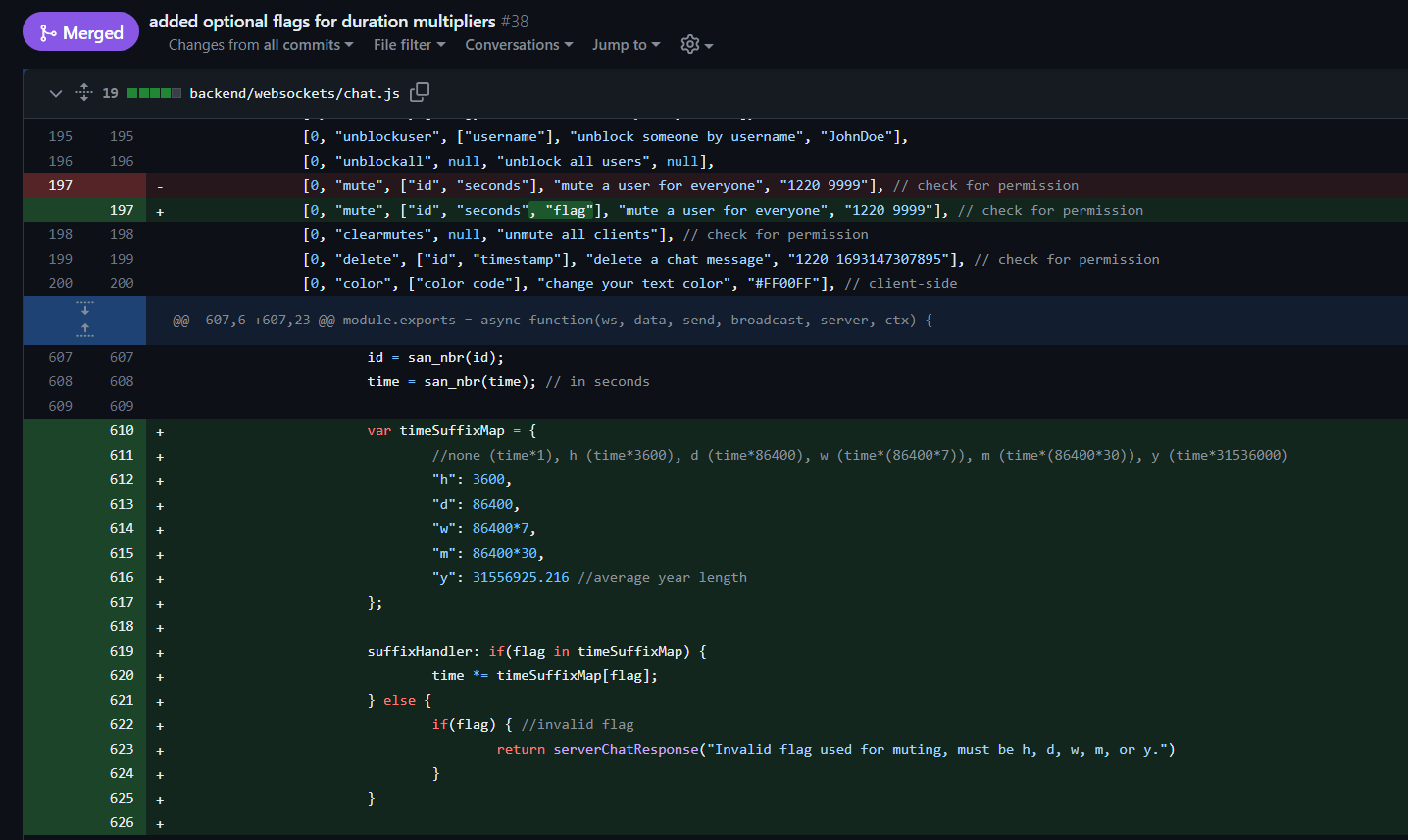Click the expand-up arrow in hunk header
Viewport: 1408px width, 840px height.
pos(85,331)
